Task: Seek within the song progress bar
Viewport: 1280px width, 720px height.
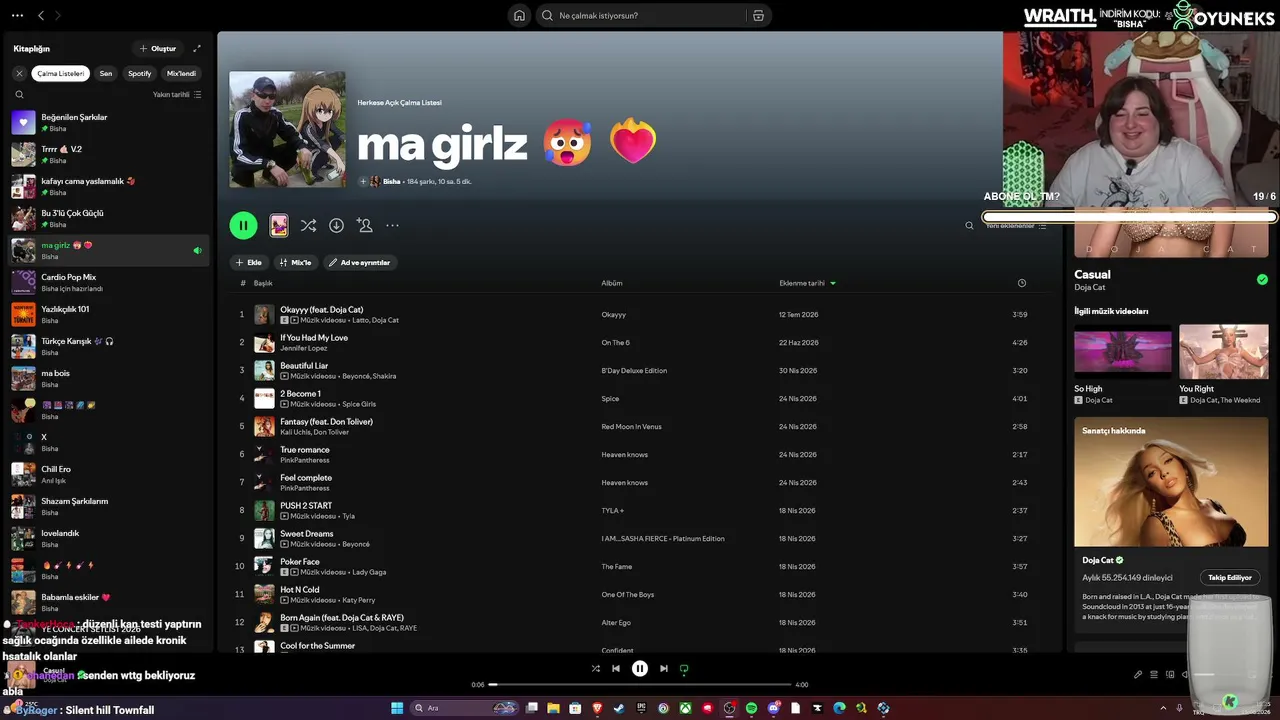Action: (x=640, y=685)
